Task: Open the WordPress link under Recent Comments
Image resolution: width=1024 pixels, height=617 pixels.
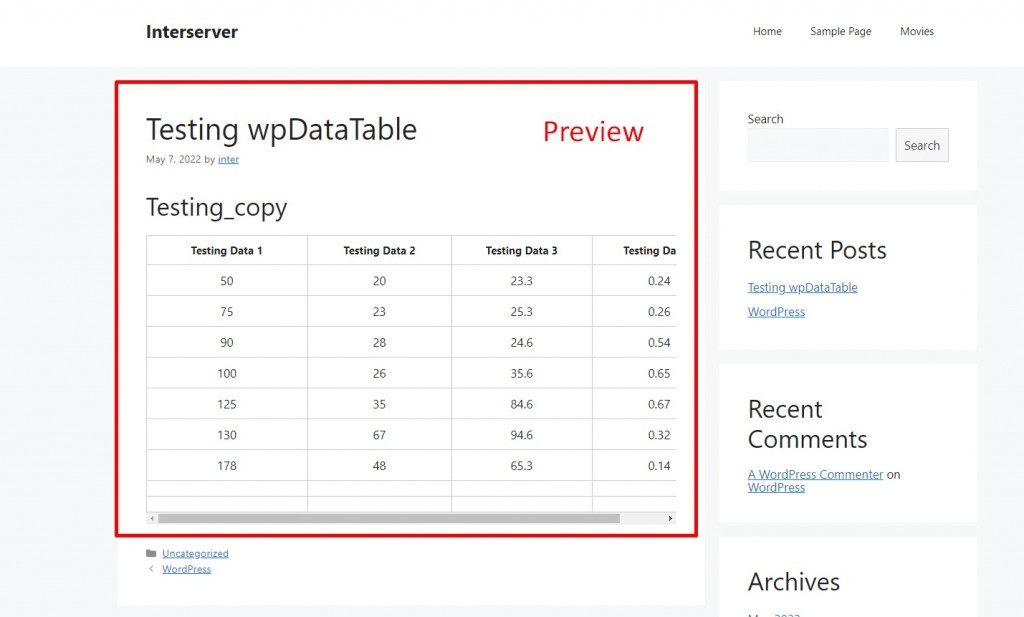Action: coord(776,487)
